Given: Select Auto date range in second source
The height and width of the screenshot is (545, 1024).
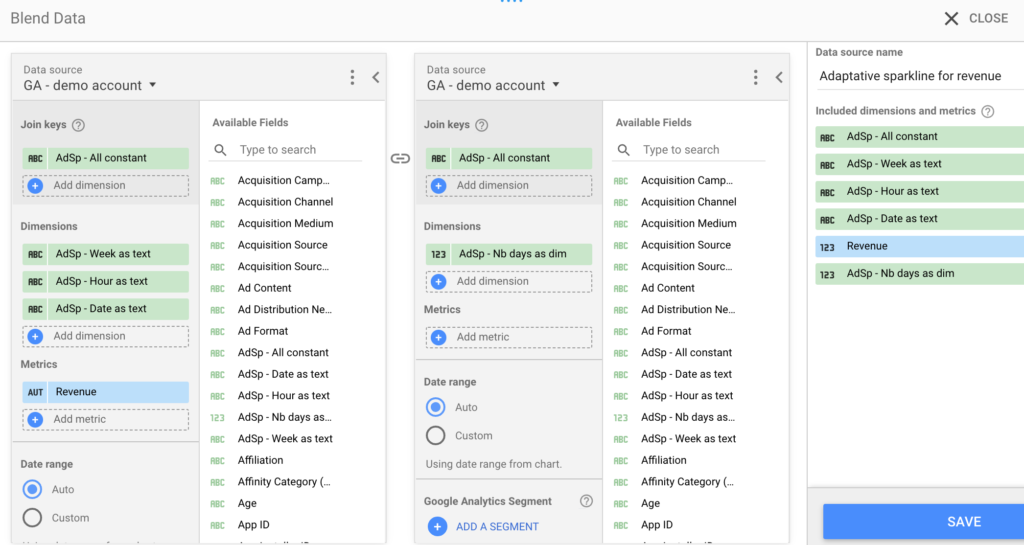Looking at the screenshot, I should [x=436, y=407].
